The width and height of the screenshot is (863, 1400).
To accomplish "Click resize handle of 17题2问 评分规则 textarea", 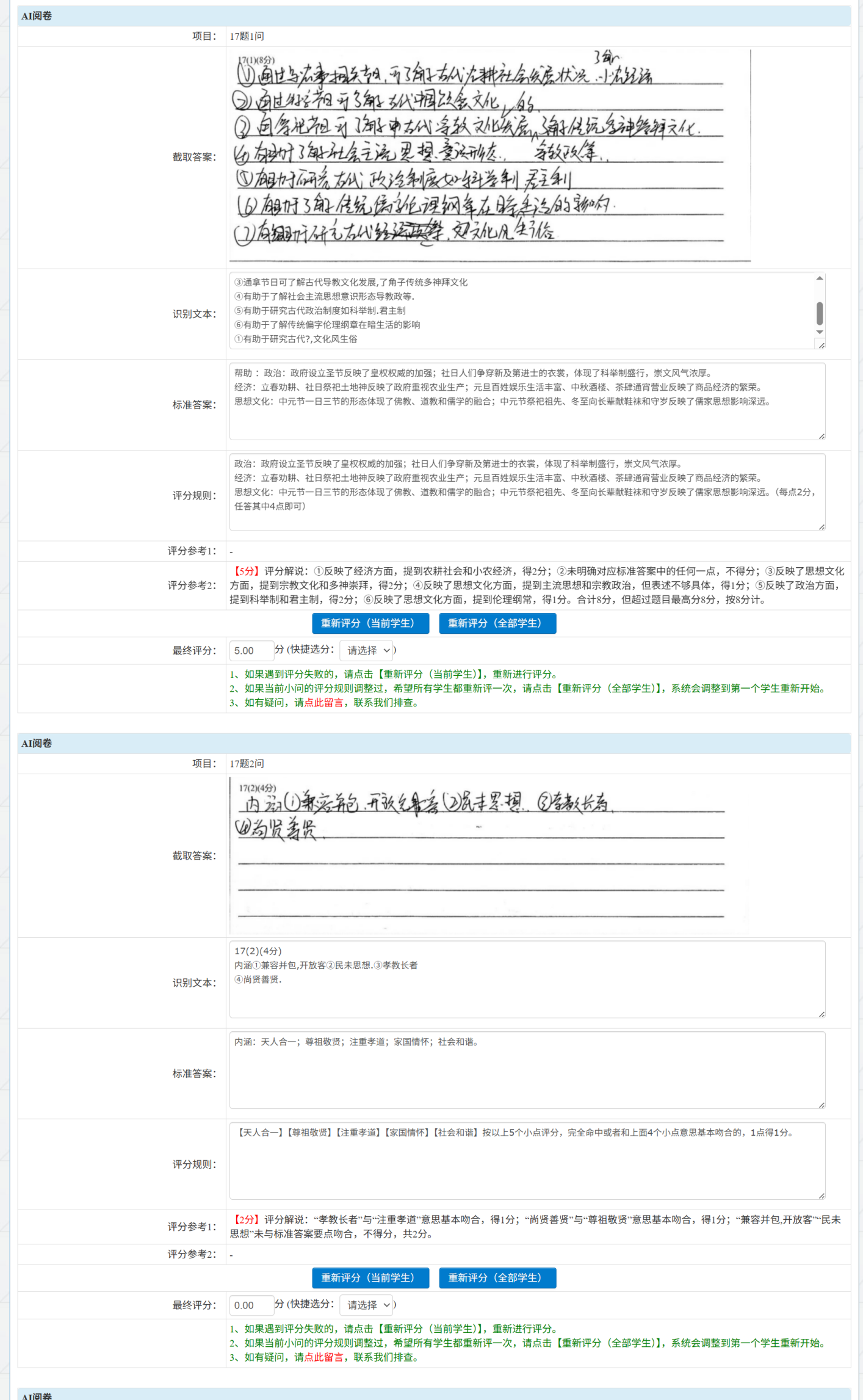I will point(821,1195).
